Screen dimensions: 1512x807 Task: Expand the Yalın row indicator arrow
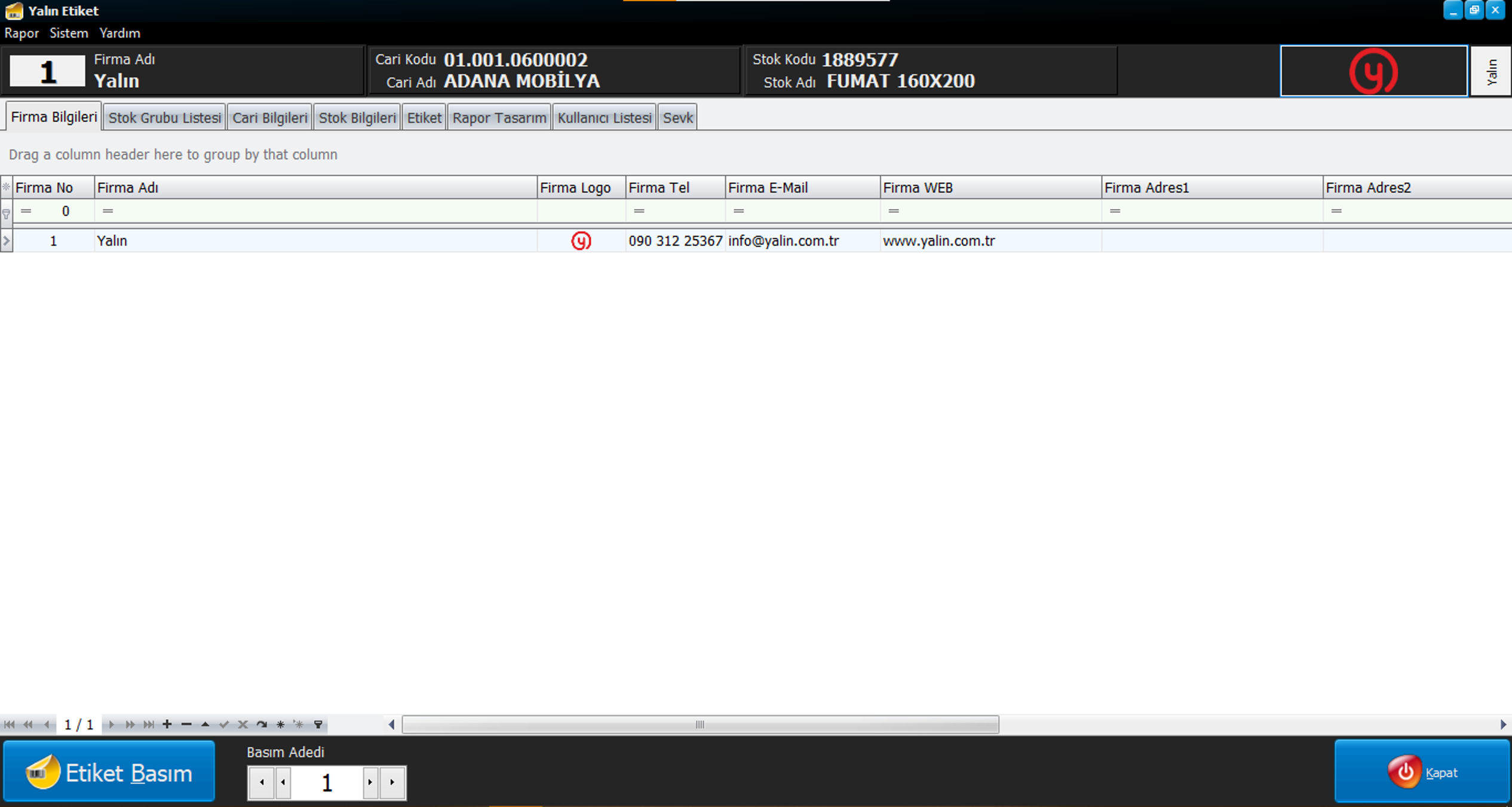[x=6, y=241]
